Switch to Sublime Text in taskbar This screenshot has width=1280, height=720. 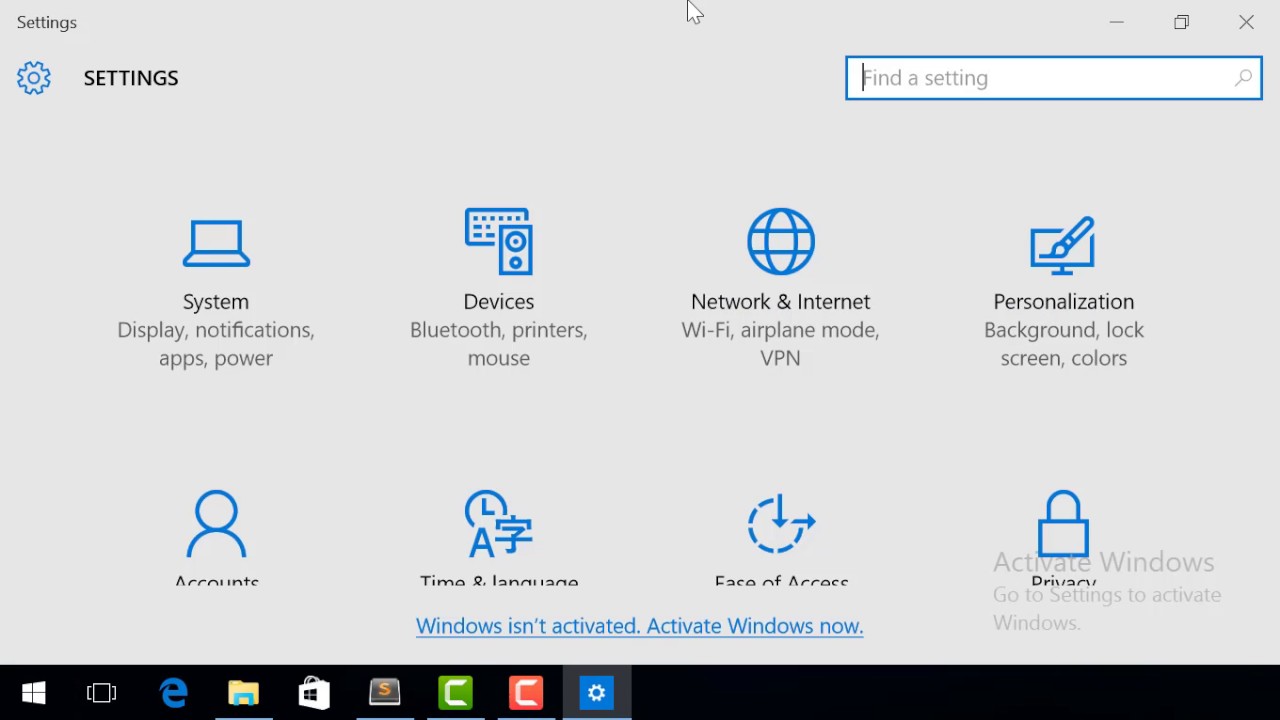[x=385, y=693]
